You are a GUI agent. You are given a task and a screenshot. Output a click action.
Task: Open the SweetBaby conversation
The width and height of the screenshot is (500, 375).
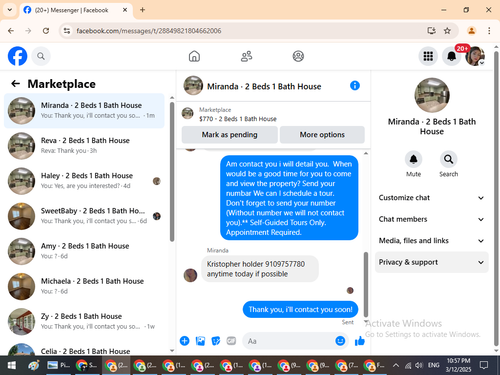pyautogui.click(x=84, y=216)
